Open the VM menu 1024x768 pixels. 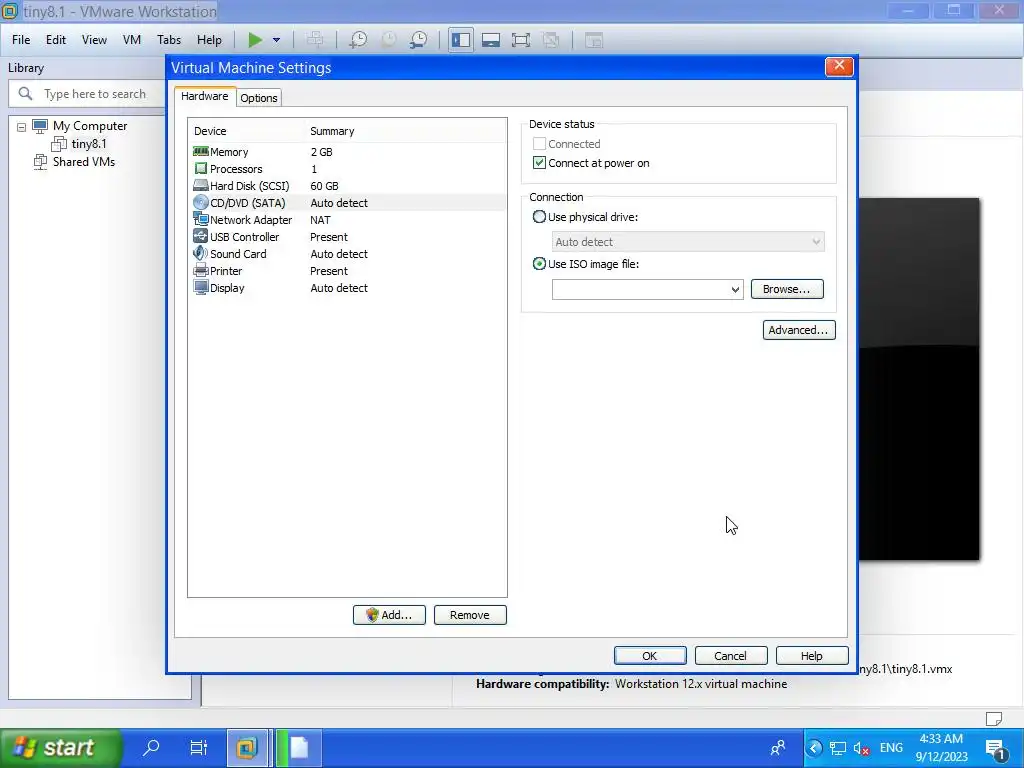(132, 40)
